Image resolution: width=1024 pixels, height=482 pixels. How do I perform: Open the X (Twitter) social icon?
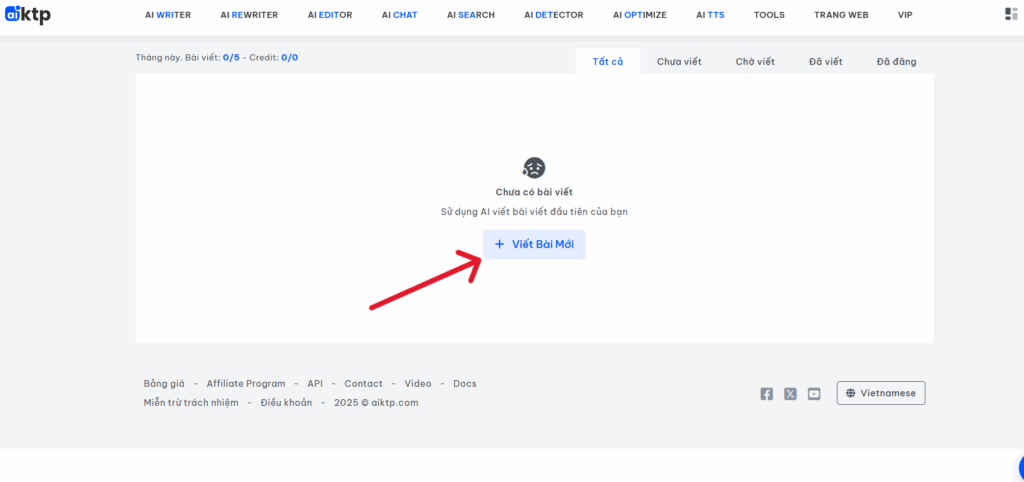tap(790, 394)
